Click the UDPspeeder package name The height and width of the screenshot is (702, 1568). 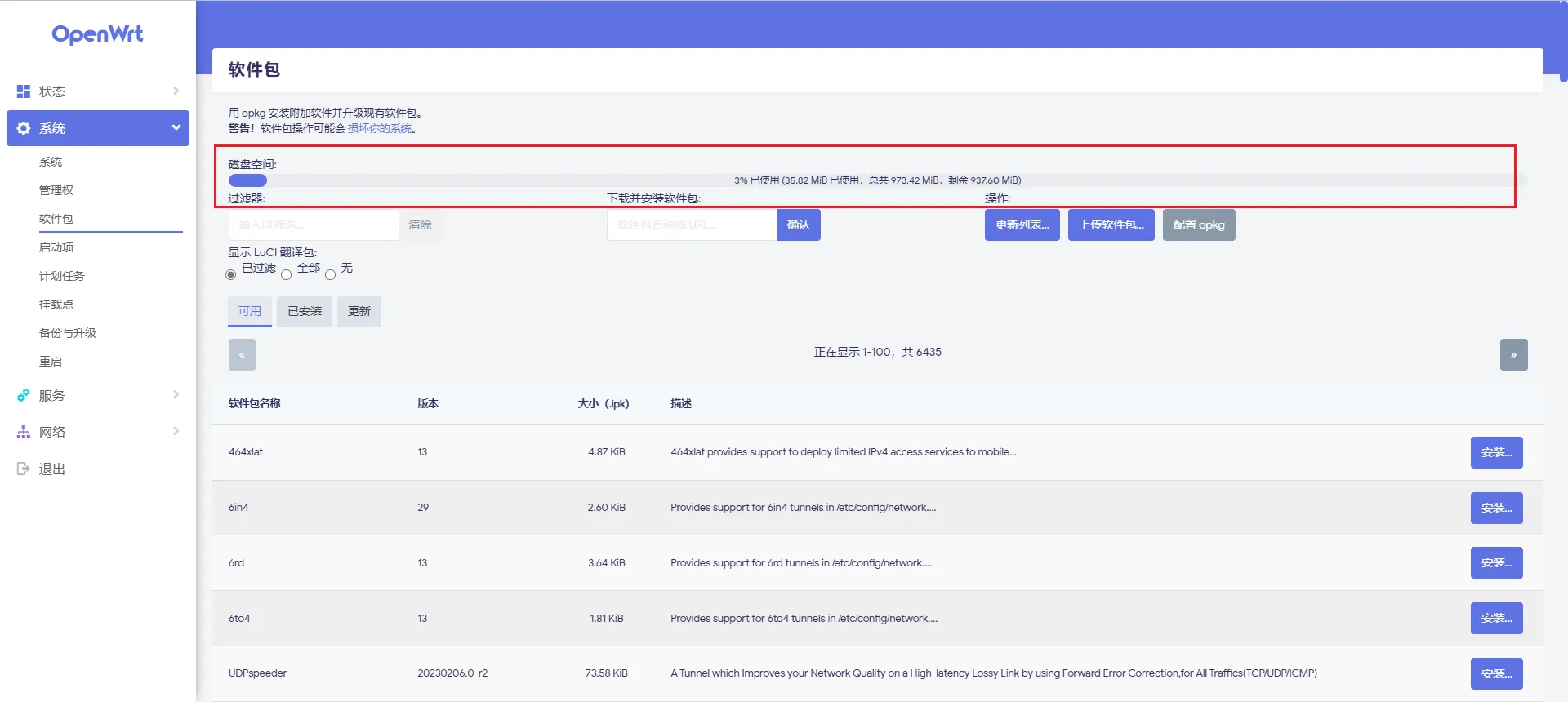(x=258, y=673)
